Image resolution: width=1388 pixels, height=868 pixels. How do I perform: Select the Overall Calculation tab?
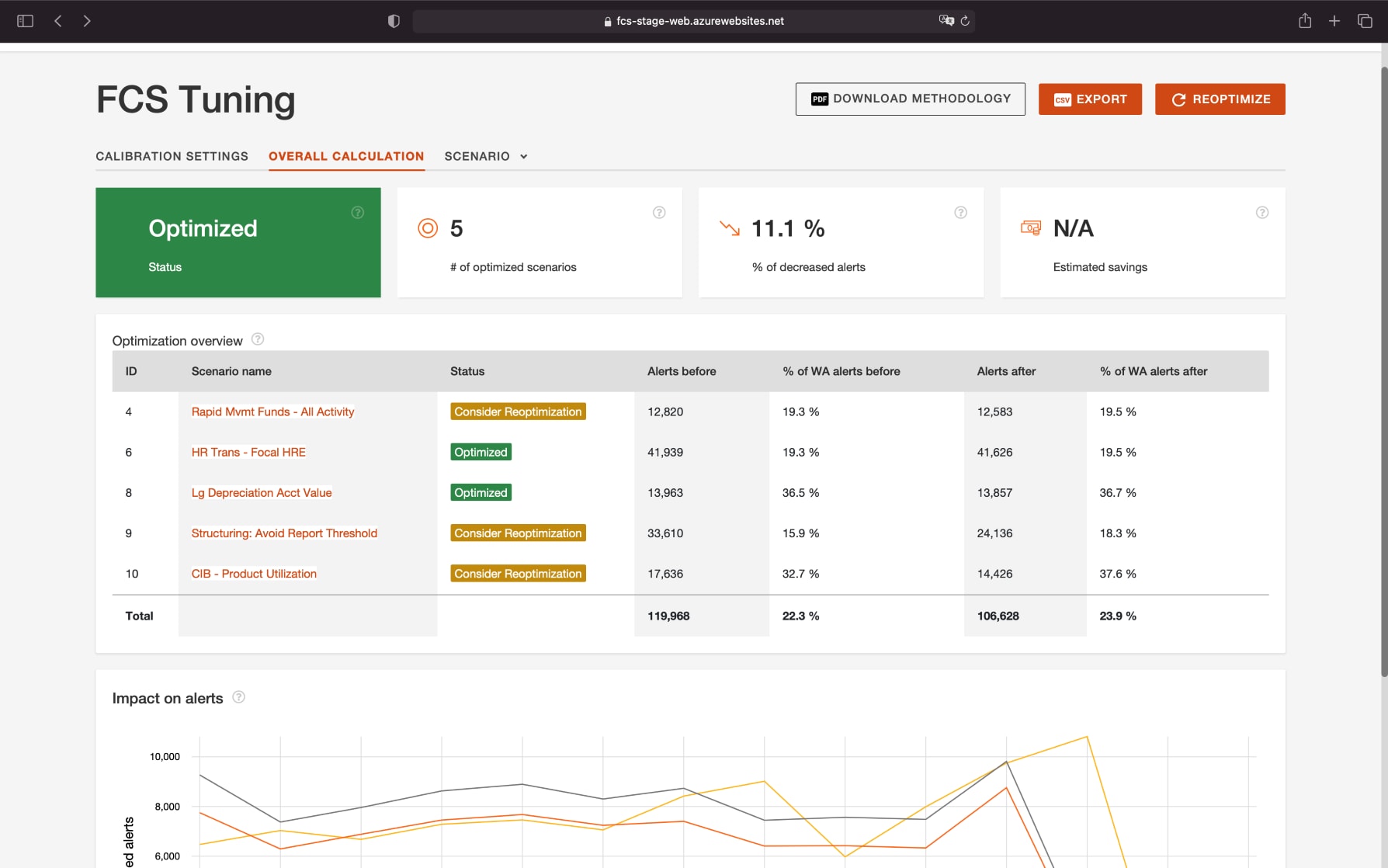coord(346,156)
